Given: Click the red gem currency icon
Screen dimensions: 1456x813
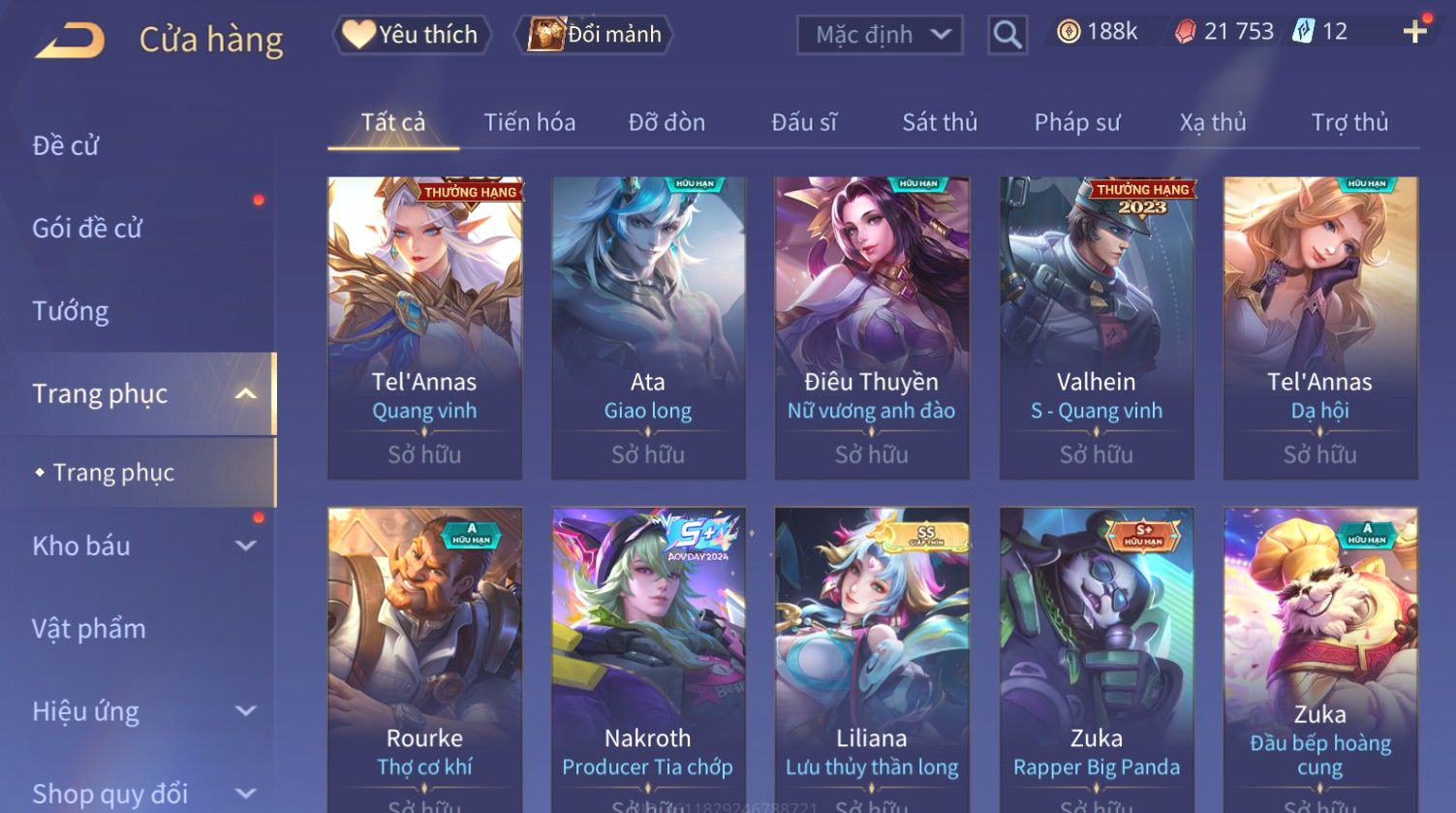Looking at the screenshot, I should tap(1185, 33).
